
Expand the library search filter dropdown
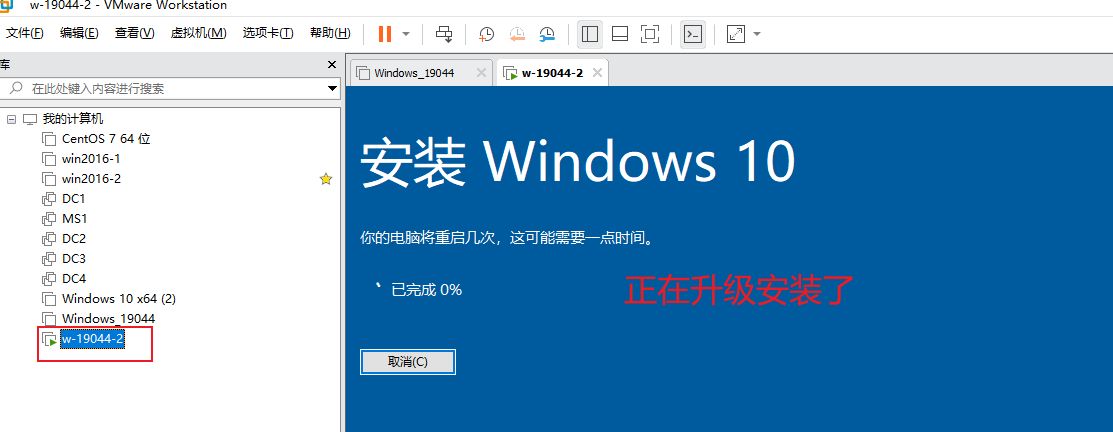coord(332,88)
